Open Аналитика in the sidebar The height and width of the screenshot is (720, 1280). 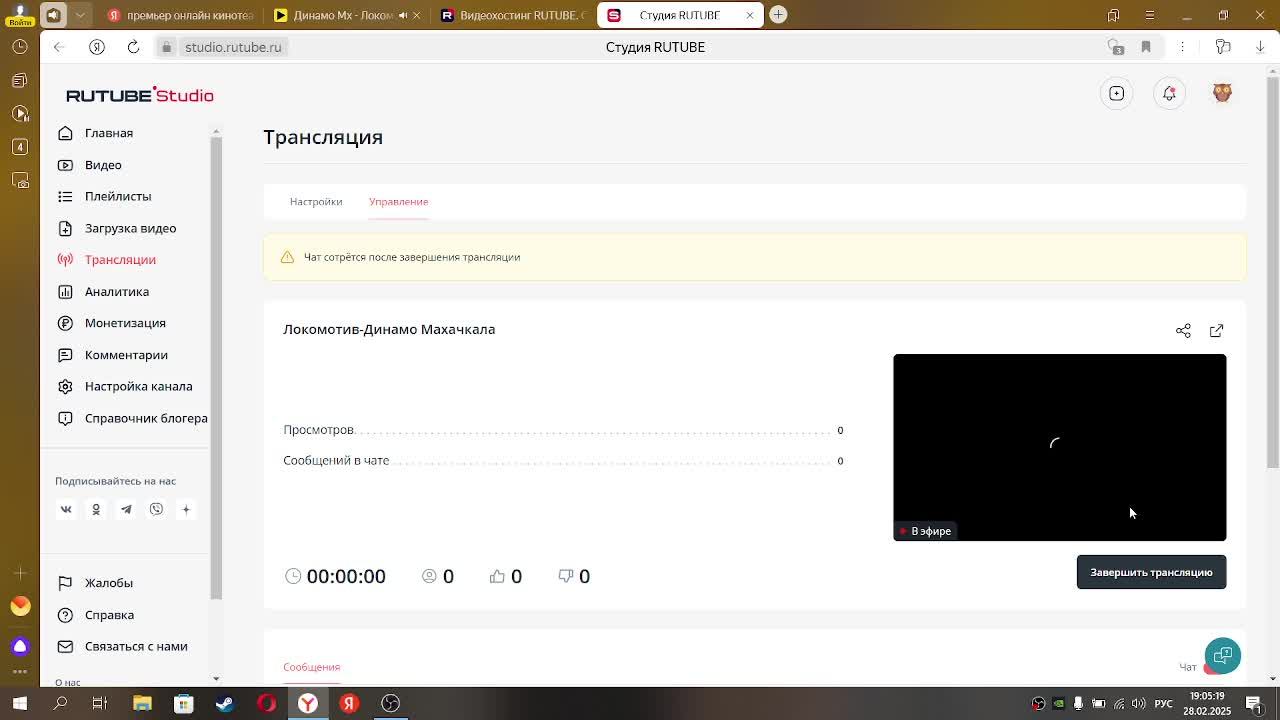(x=117, y=291)
